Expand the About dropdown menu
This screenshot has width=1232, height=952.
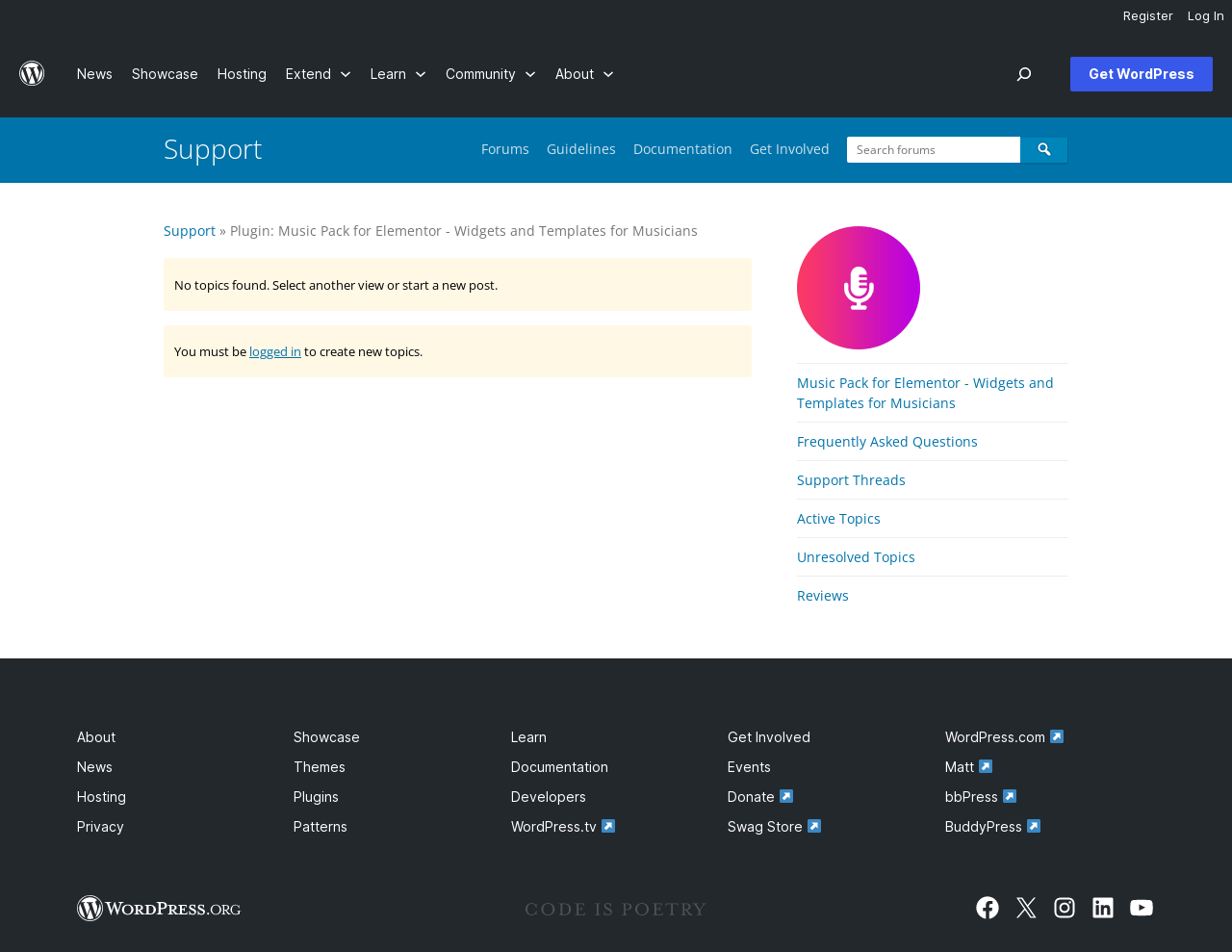click(584, 74)
